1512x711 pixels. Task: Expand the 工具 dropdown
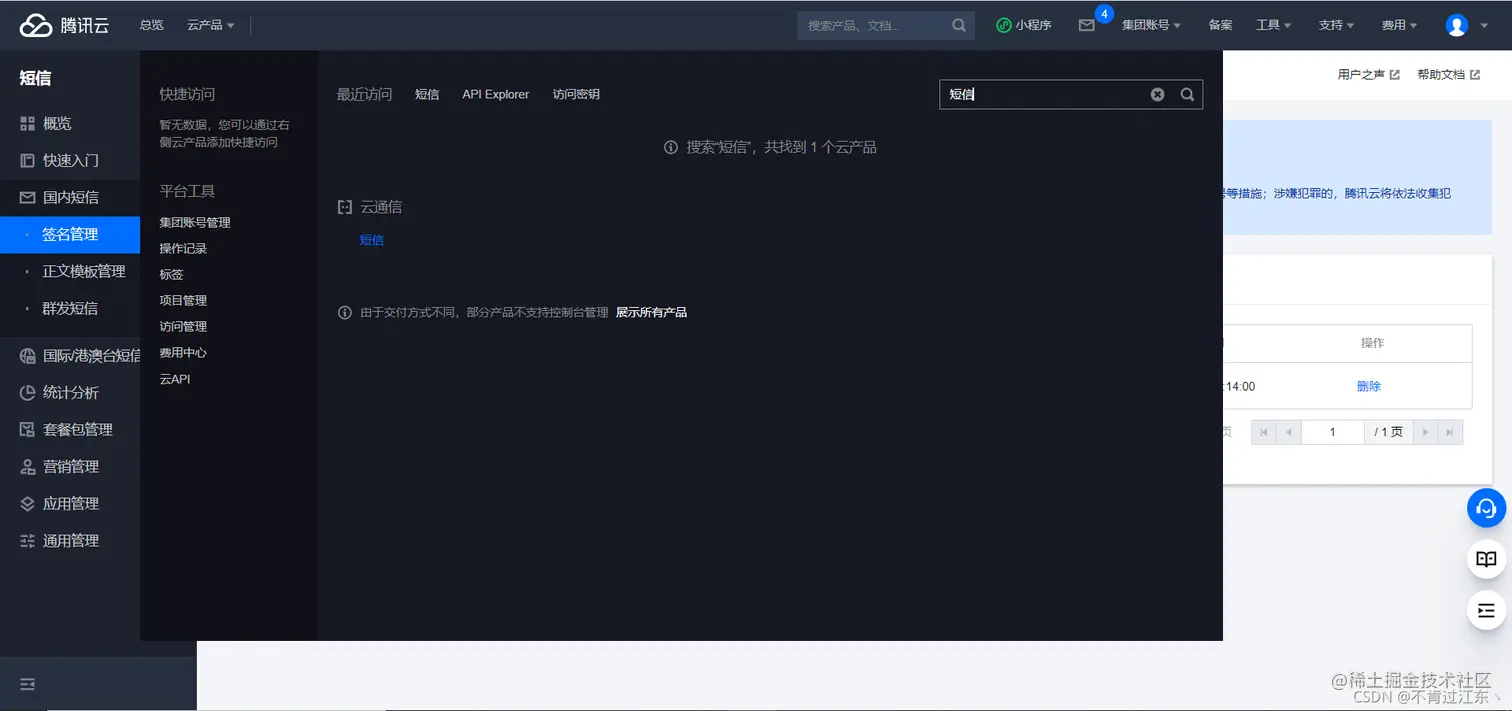point(1273,25)
